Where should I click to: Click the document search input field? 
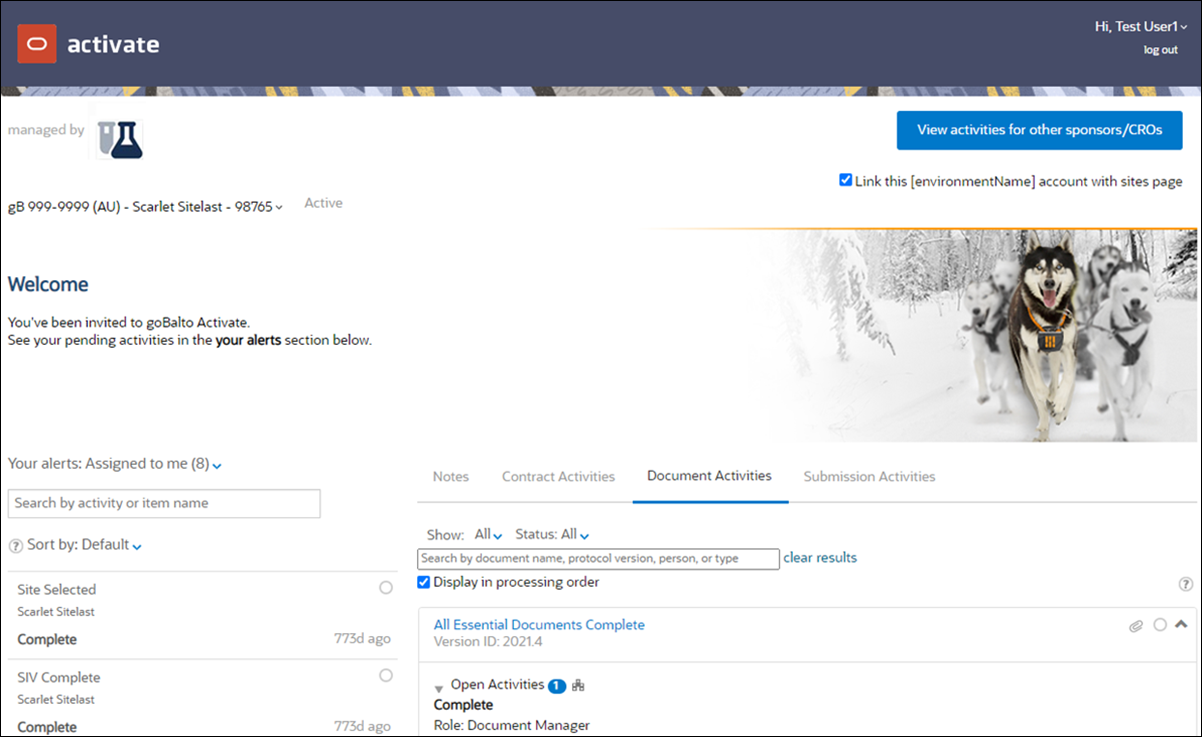click(597, 559)
